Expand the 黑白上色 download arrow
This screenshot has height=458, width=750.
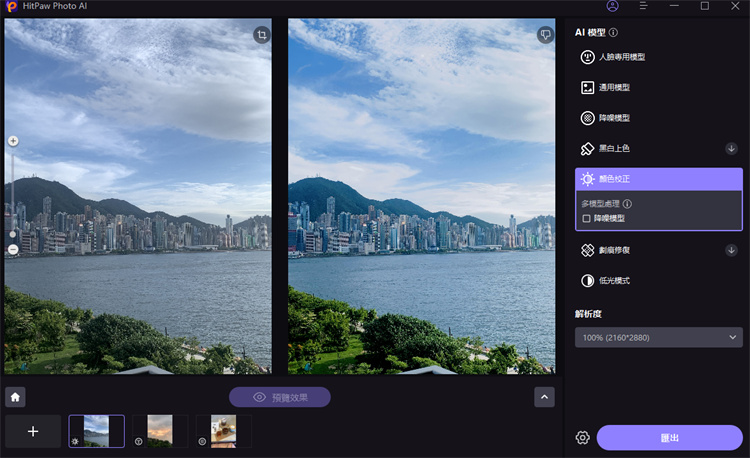point(731,148)
